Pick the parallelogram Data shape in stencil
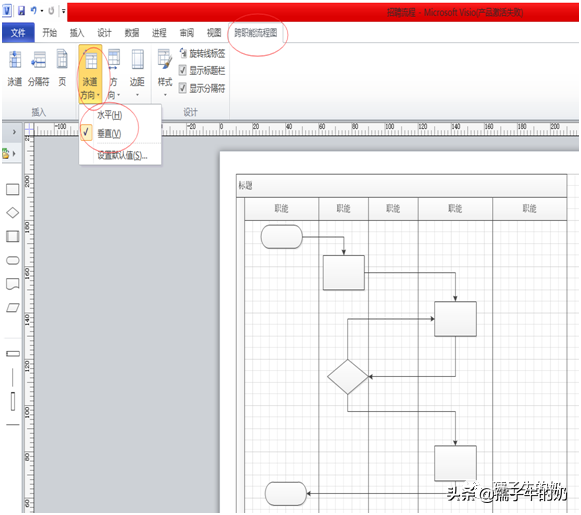The height and width of the screenshot is (515, 581). pos(13,308)
